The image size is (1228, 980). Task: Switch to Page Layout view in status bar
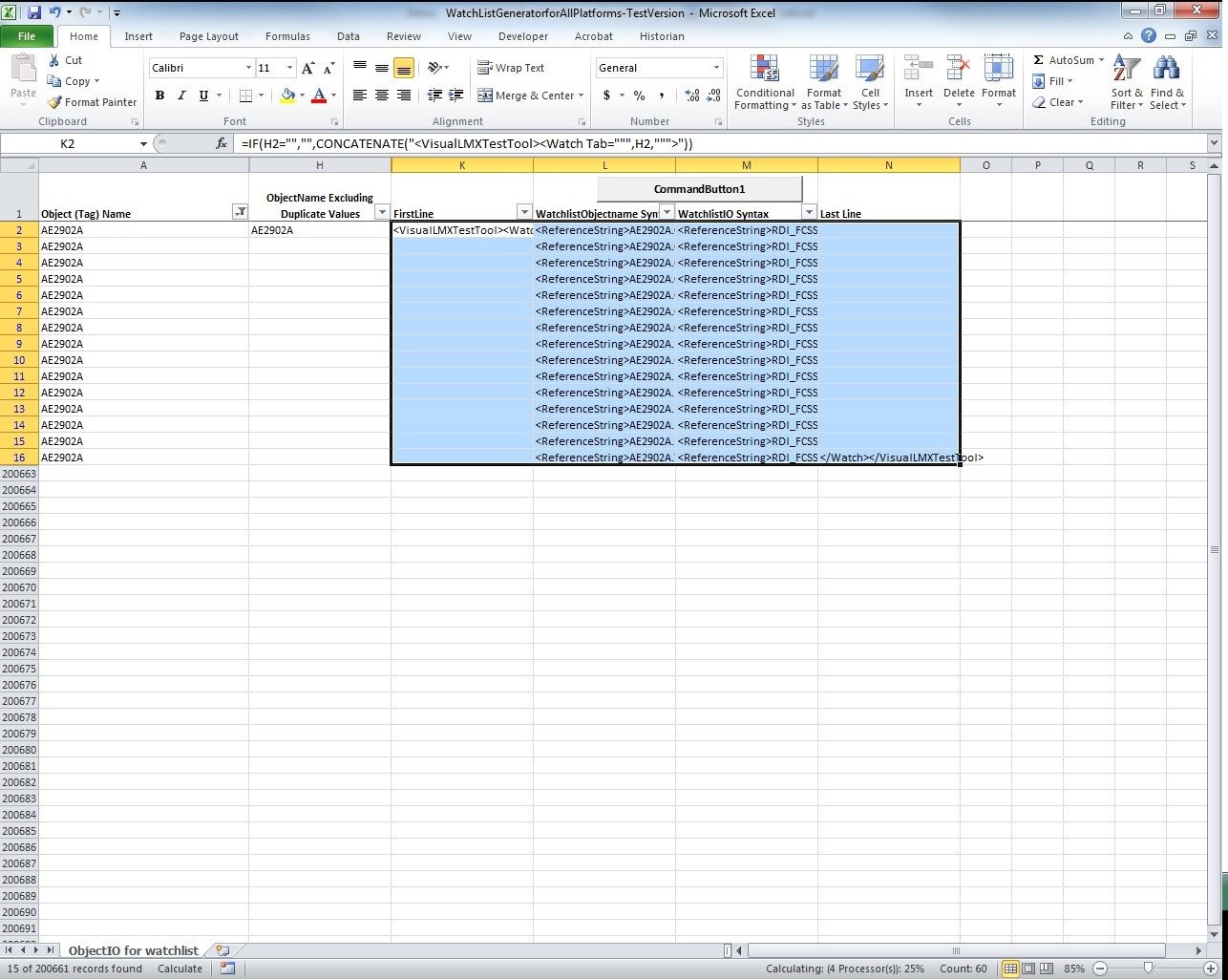click(1027, 969)
